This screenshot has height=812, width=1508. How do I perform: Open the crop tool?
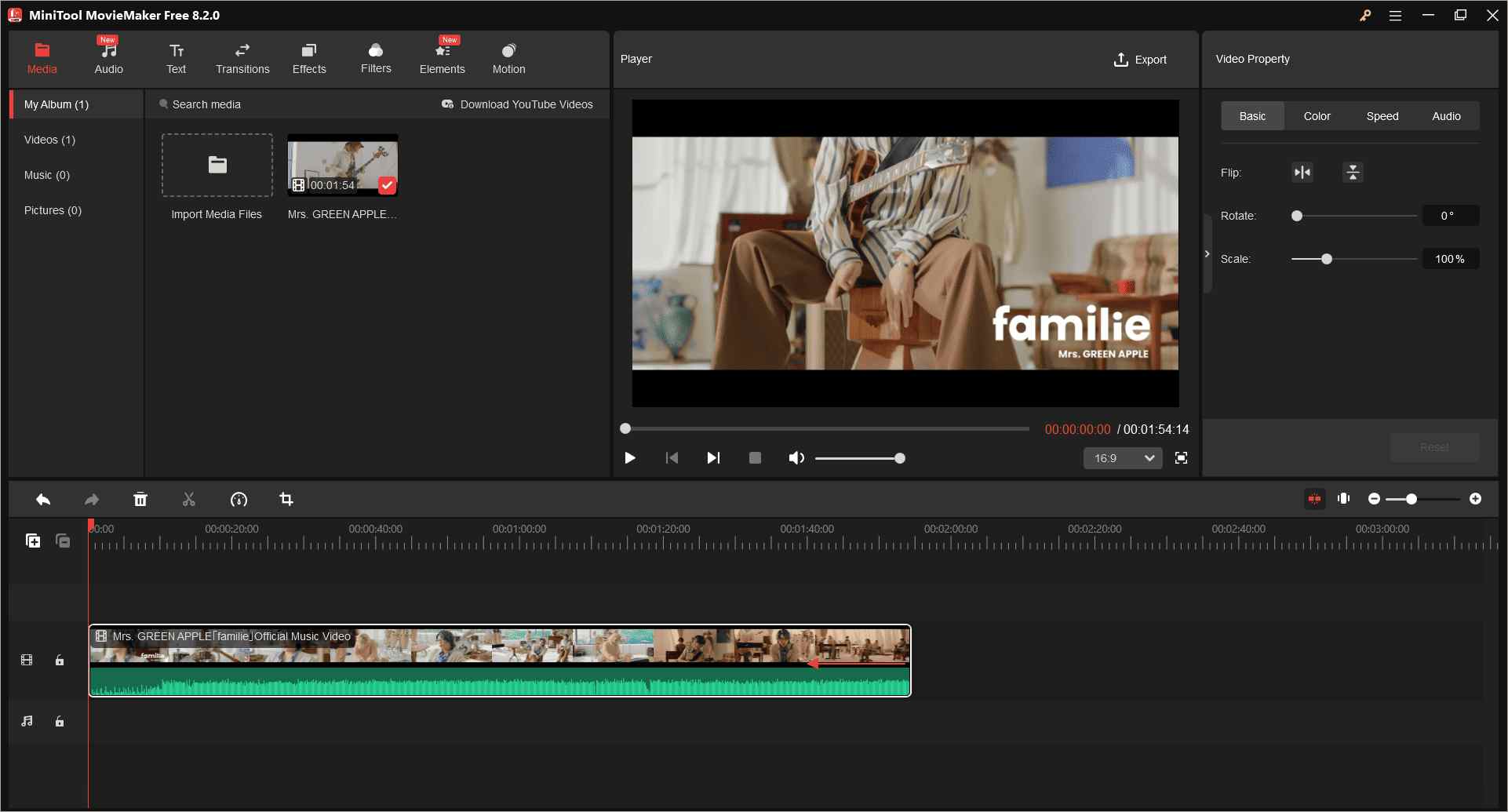point(286,500)
